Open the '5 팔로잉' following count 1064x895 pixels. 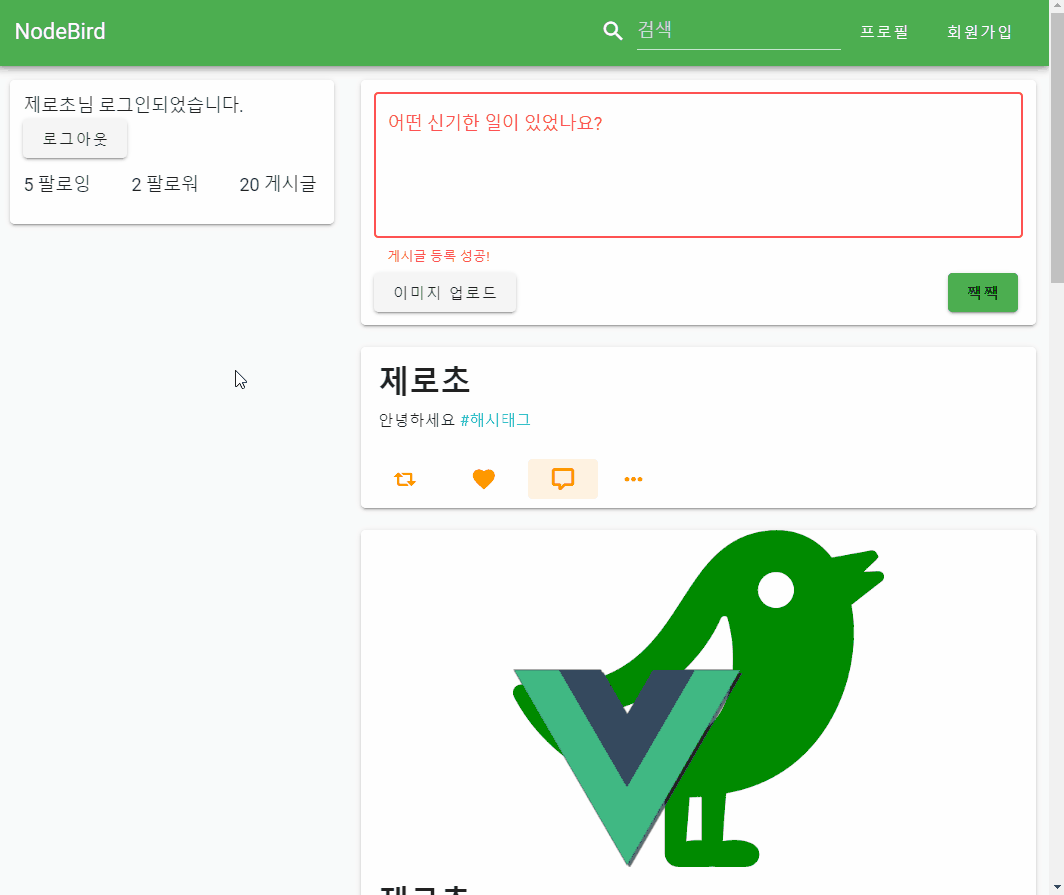click(57, 184)
